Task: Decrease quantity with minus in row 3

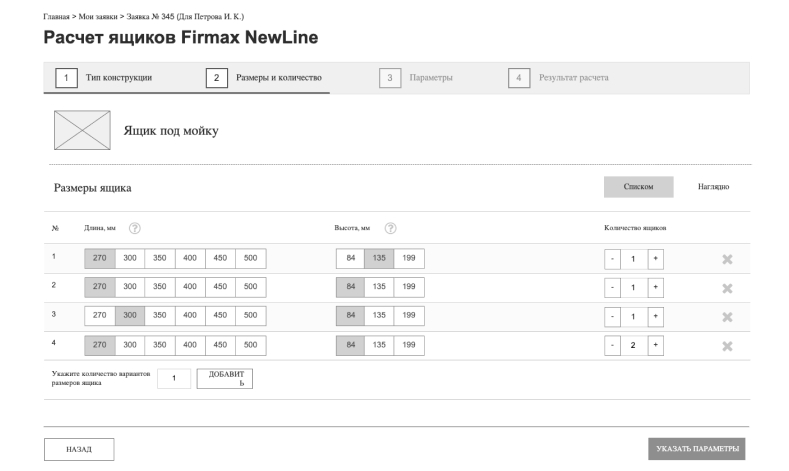Action: coord(612,317)
